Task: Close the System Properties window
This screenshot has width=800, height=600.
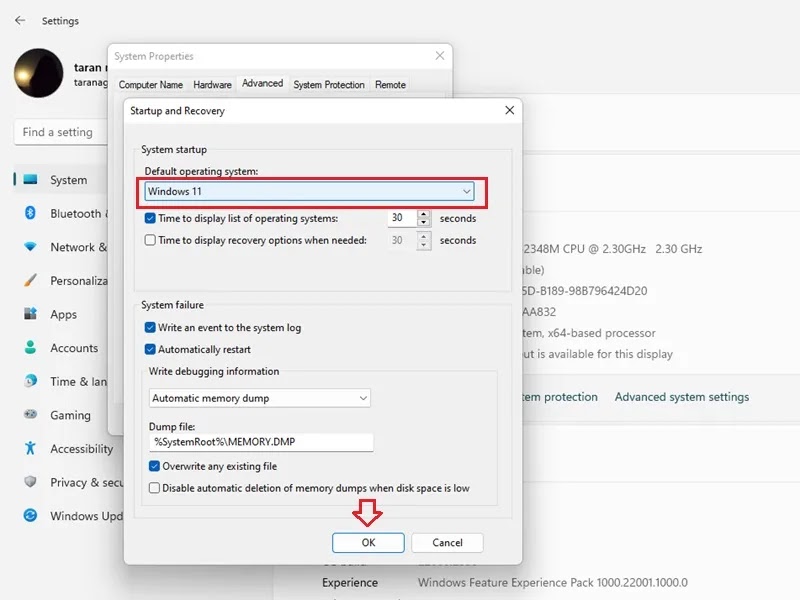Action: pos(440,56)
